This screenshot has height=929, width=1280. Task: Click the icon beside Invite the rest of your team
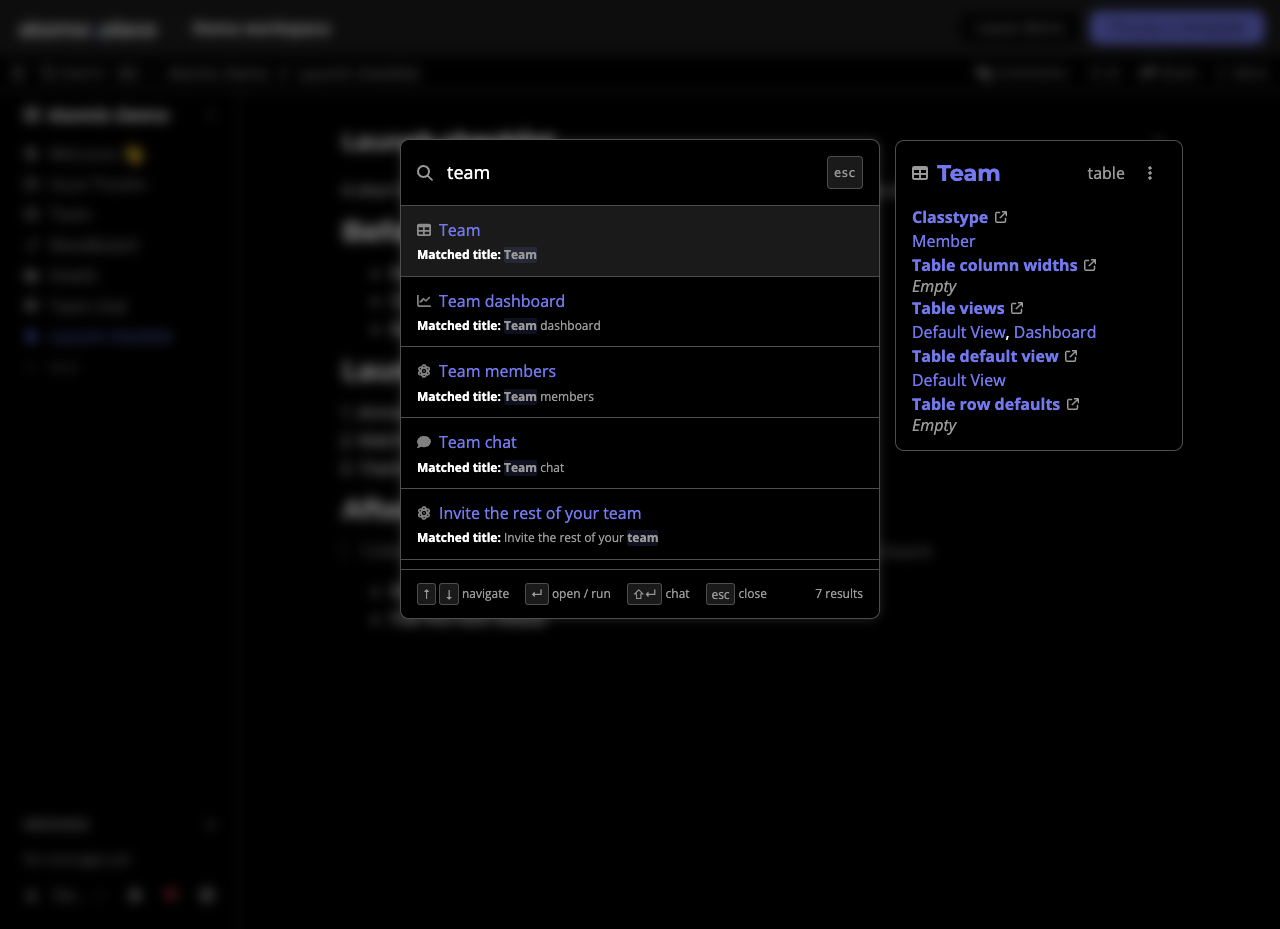[424, 513]
